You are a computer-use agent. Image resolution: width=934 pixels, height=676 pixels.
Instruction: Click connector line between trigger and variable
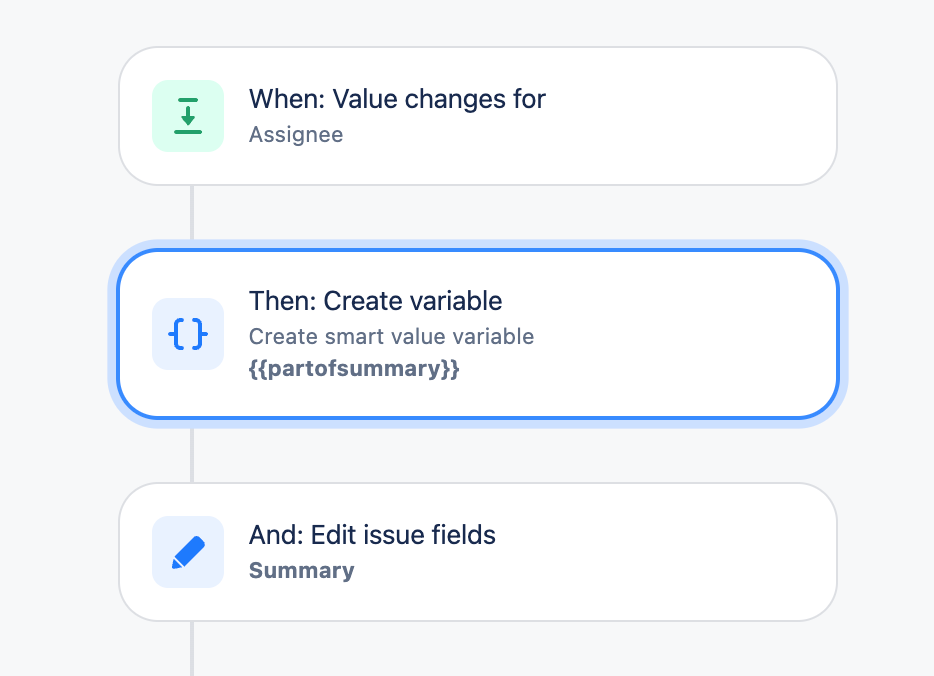(192, 212)
